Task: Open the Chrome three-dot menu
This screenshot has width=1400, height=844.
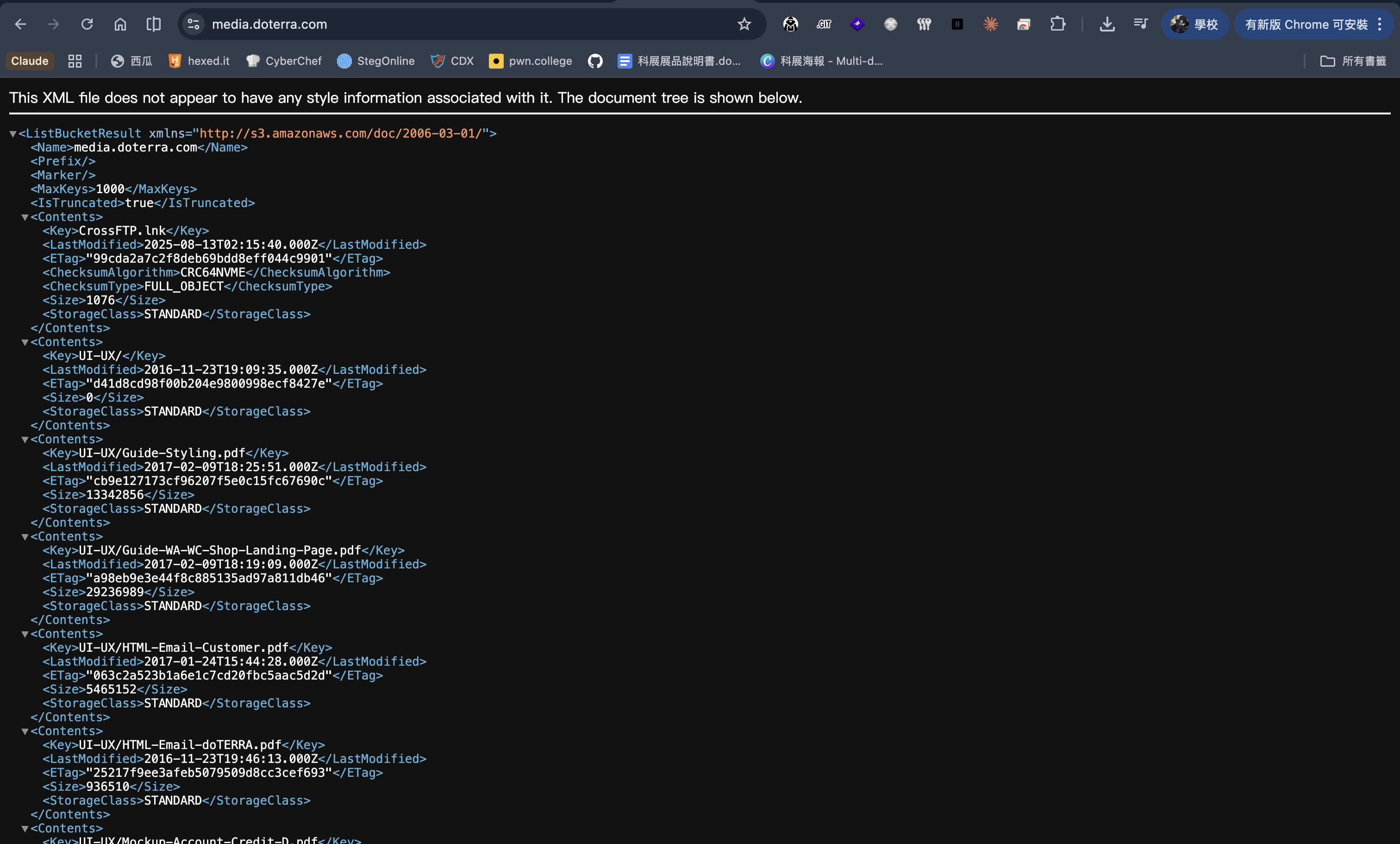Action: click(1380, 25)
